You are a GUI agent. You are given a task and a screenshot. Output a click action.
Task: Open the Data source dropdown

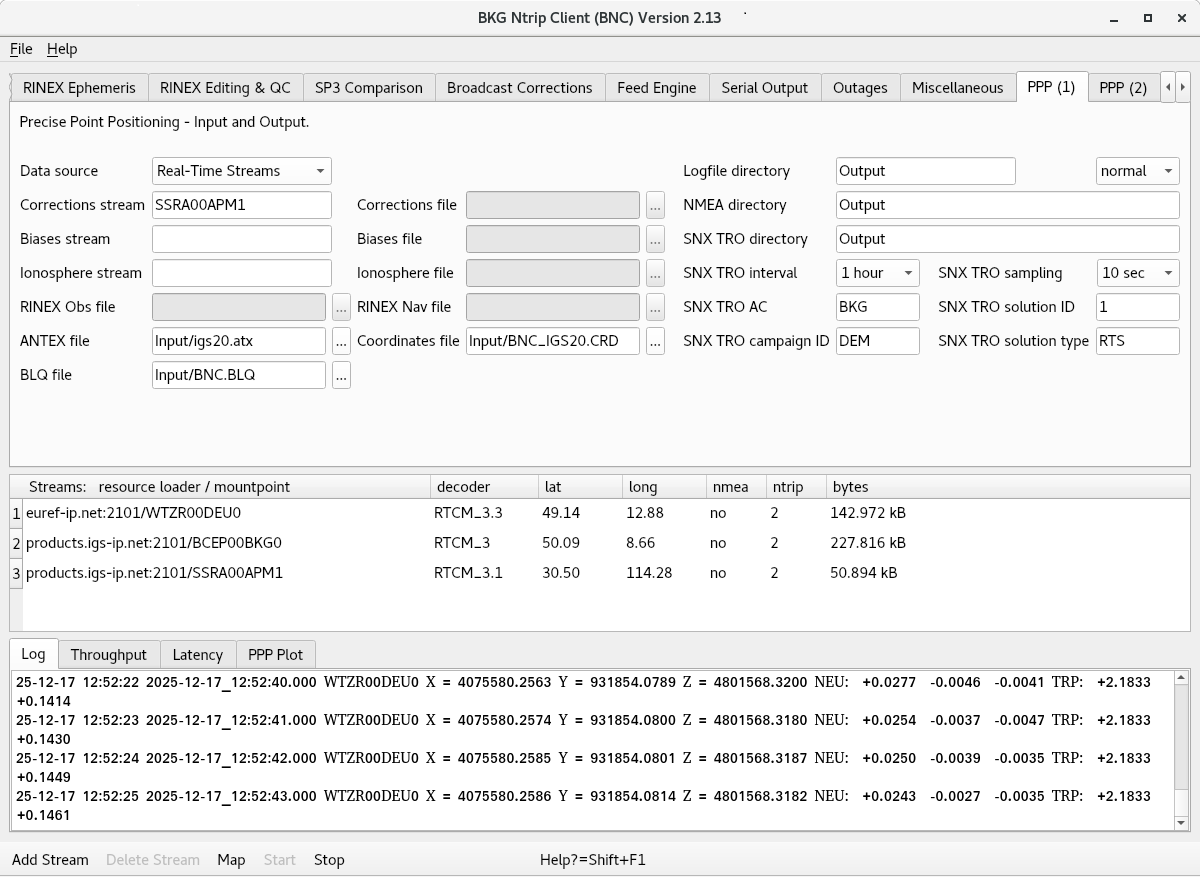coord(241,171)
